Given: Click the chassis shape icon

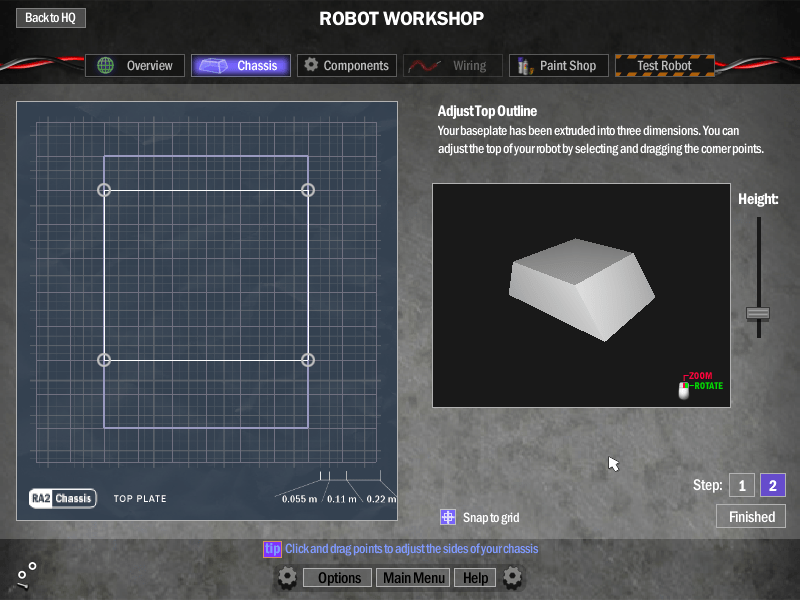Looking at the screenshot, I should click(211, 66).
